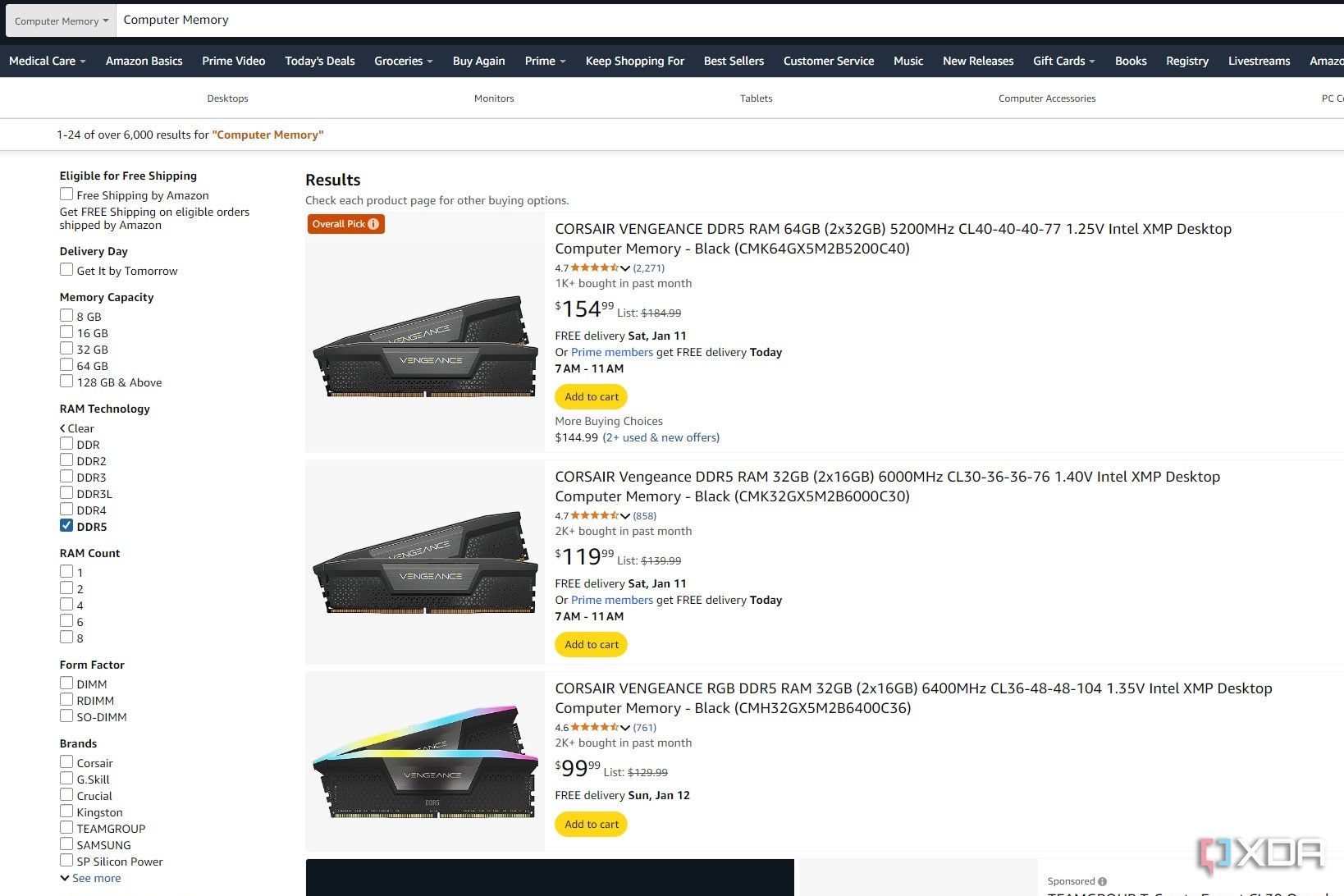Select the 64 GB memory capacity checkbox
The height and width of the screenshot is (896, 1344).
pyautogui.click(x=66, y=365)
